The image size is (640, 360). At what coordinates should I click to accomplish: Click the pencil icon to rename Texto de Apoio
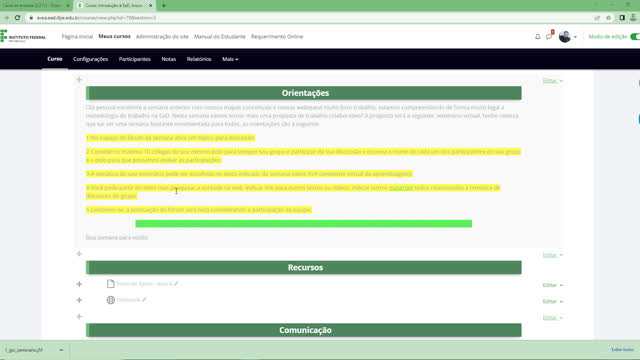point(176,284)
